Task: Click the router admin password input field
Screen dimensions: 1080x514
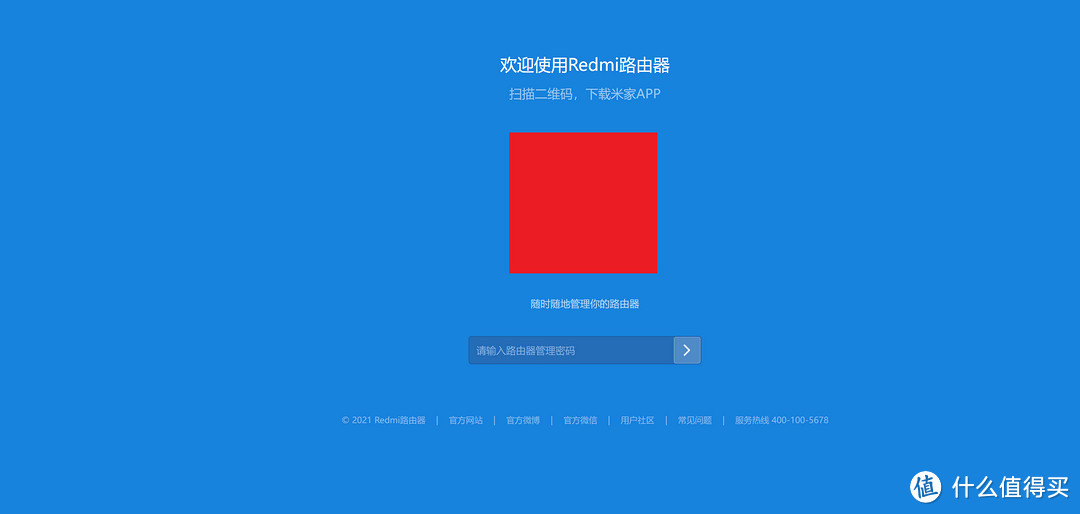Action: coord(571,350)
